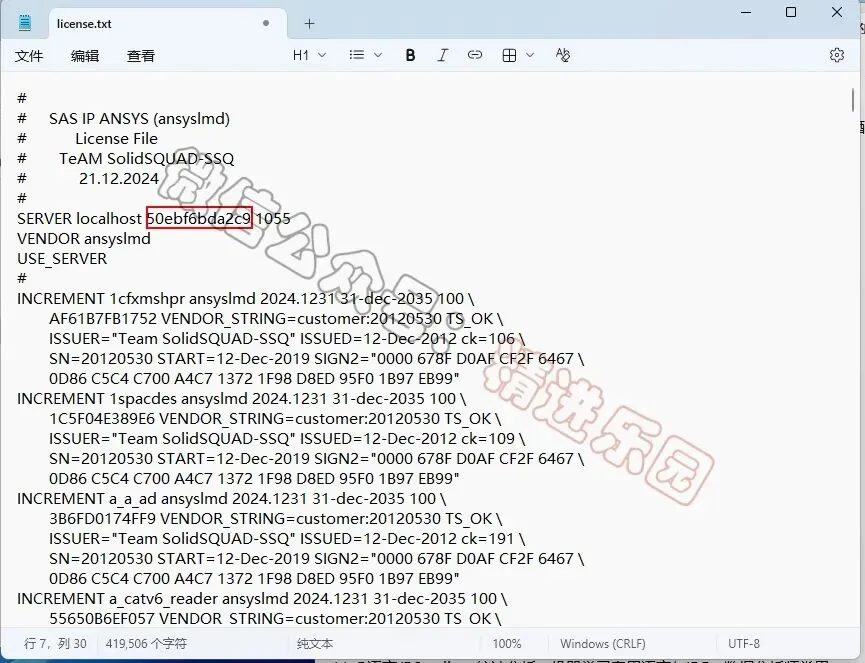
Task: Click the 'VENDOR ansyslmd' line
Action: tap(84, 239)
